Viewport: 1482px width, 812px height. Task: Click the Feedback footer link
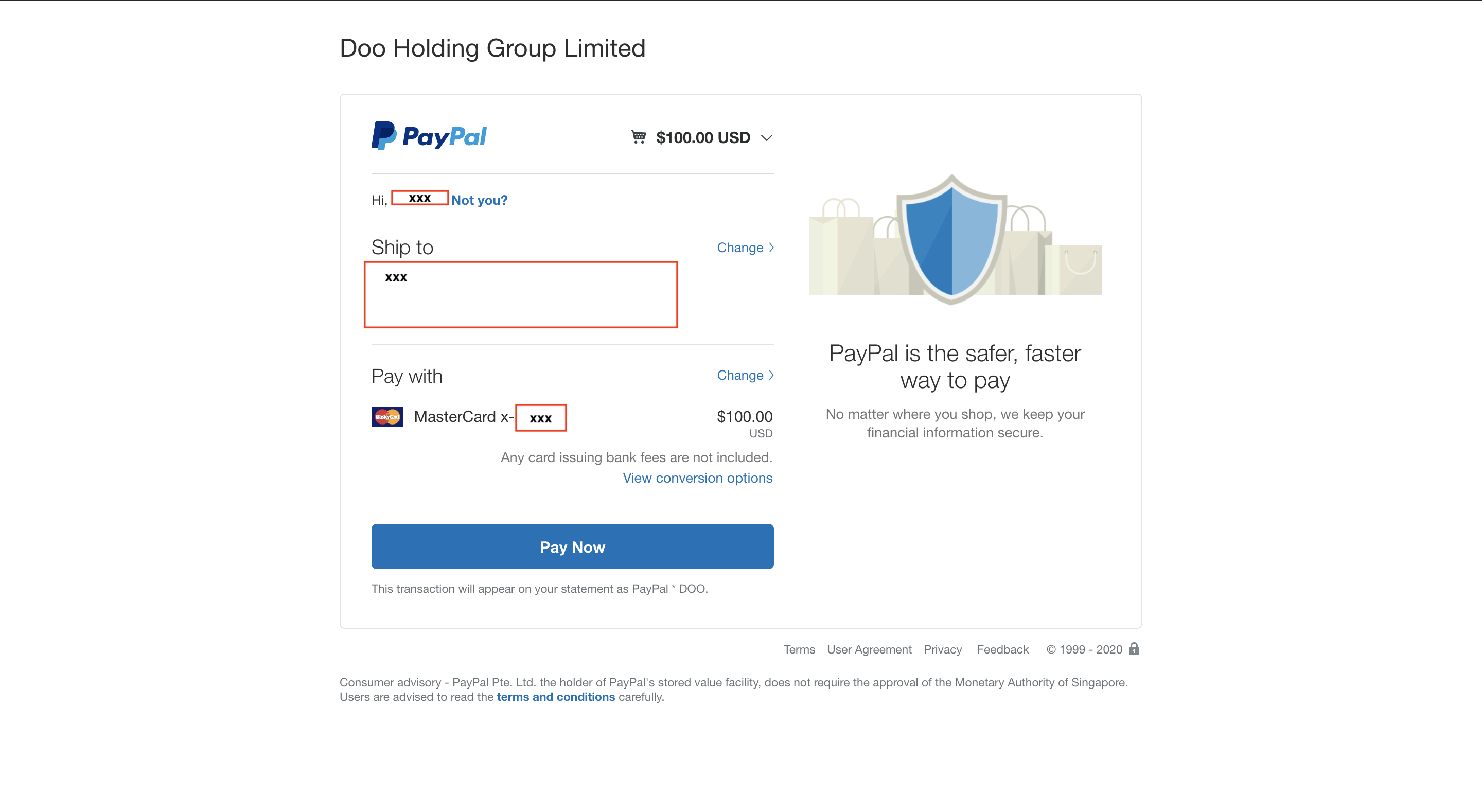click(1002, 649)
